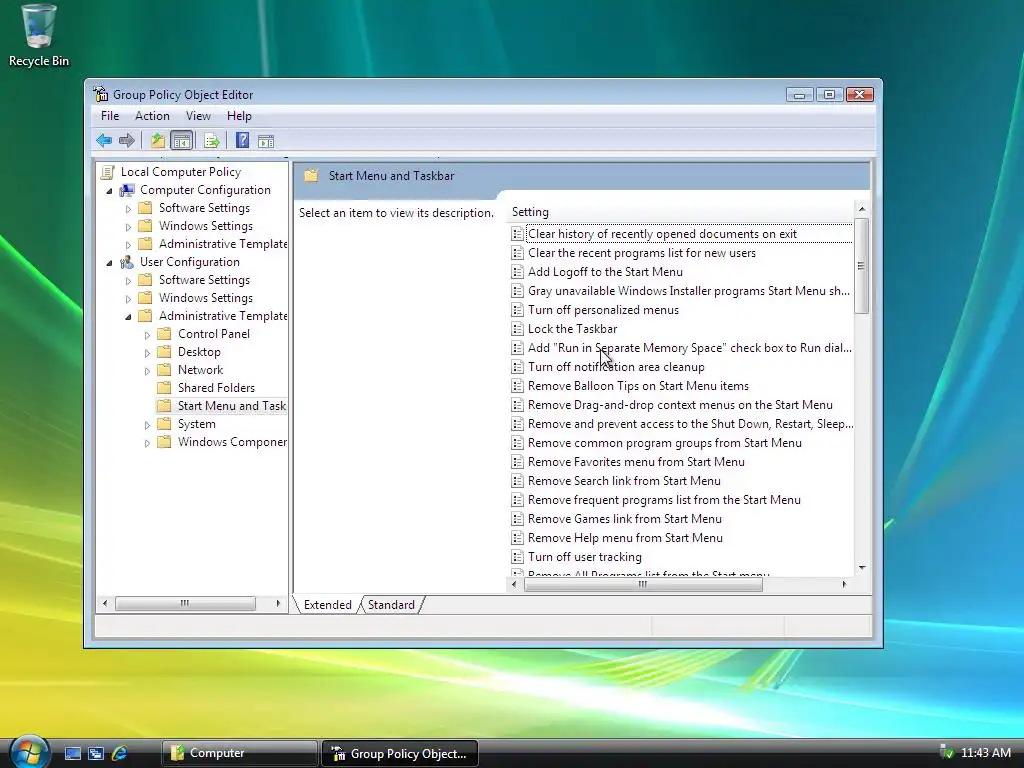Switch to the Standard tab

[x=391, y=605]
